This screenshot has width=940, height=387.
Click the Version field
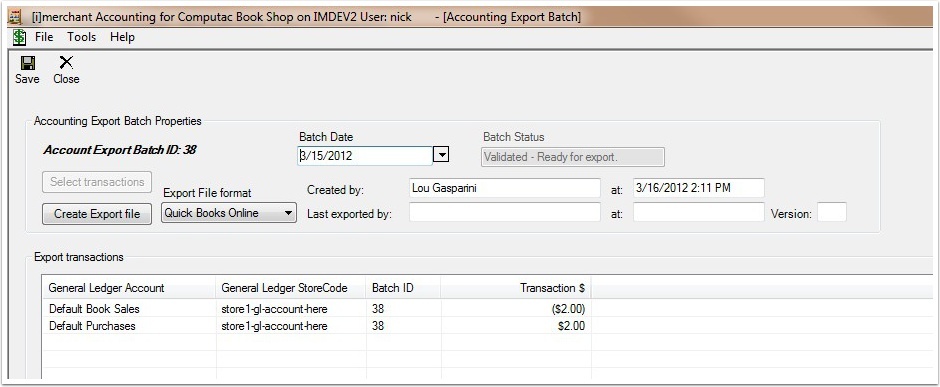(832, 212)
